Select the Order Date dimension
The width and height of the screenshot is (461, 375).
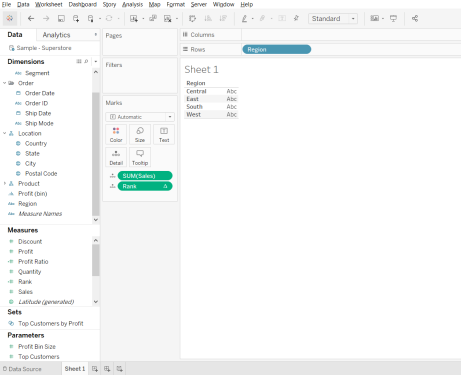[x=40, y=93]
